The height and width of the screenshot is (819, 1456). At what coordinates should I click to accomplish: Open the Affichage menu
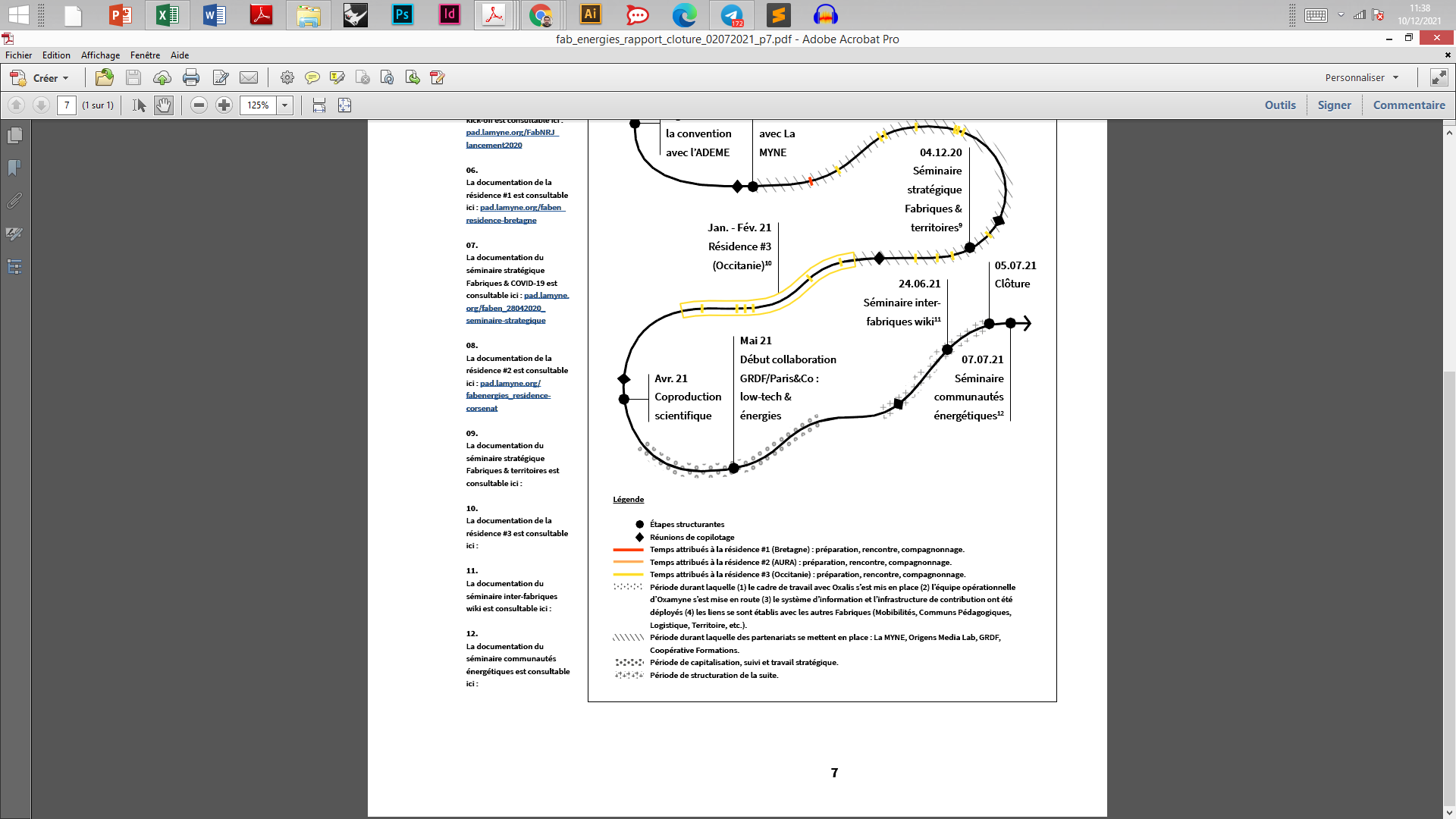[x=100, y=55]
